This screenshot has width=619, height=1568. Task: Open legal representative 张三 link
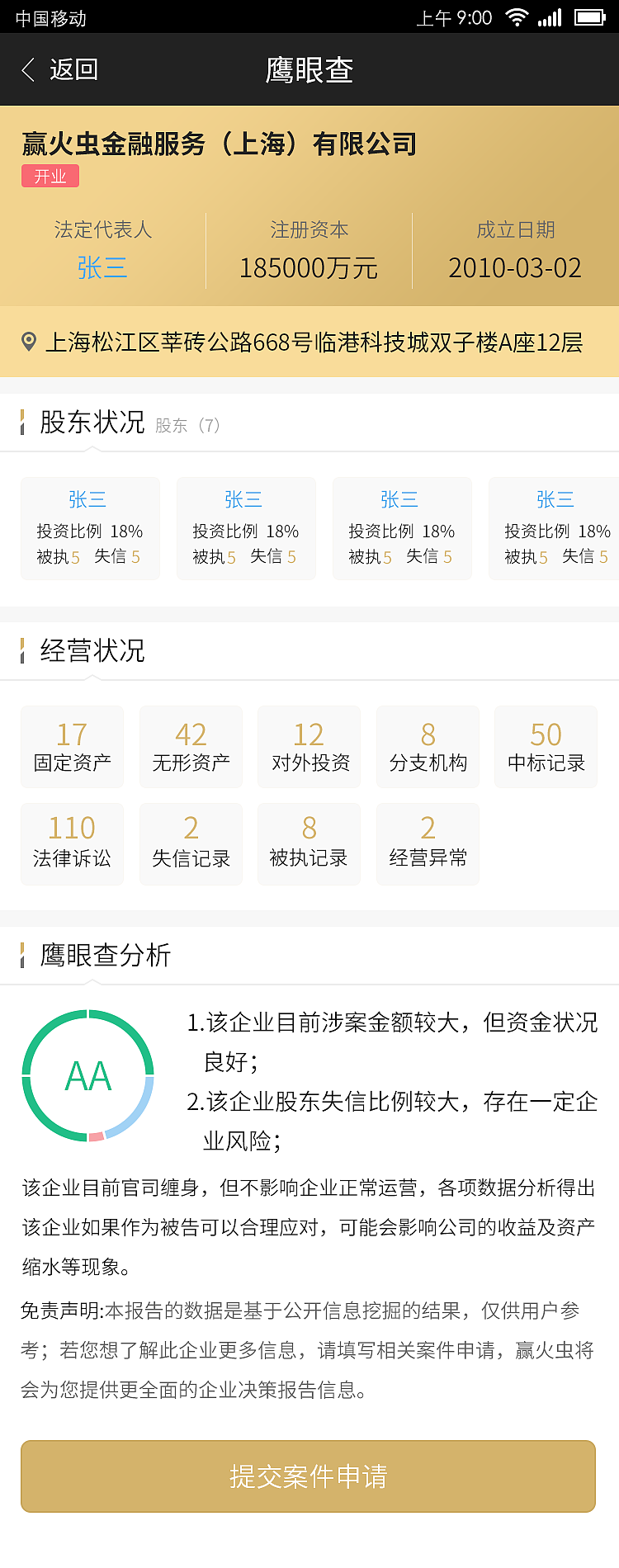click(x=102, y=267)
